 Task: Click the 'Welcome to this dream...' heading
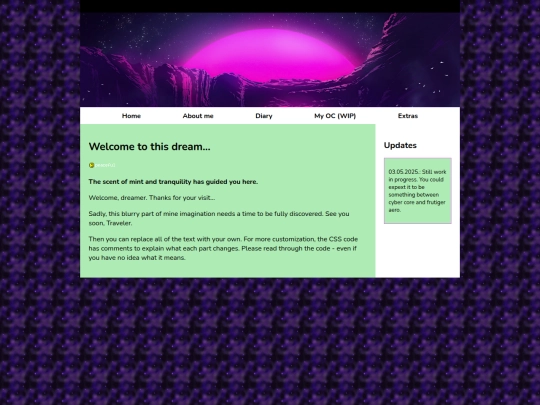149,146
